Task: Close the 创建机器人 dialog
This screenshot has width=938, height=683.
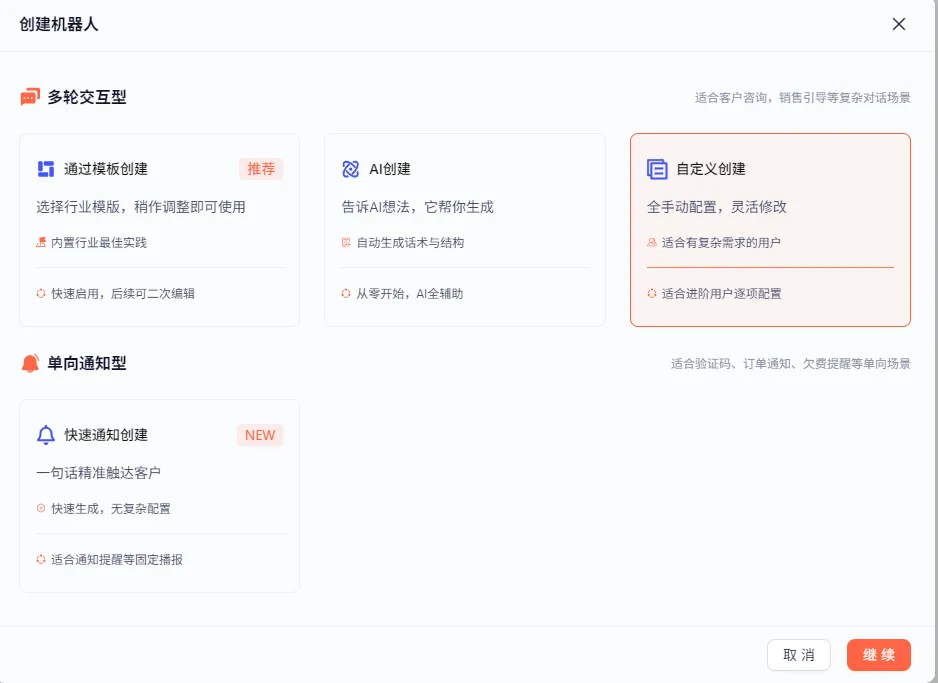Action: (899, 24)
